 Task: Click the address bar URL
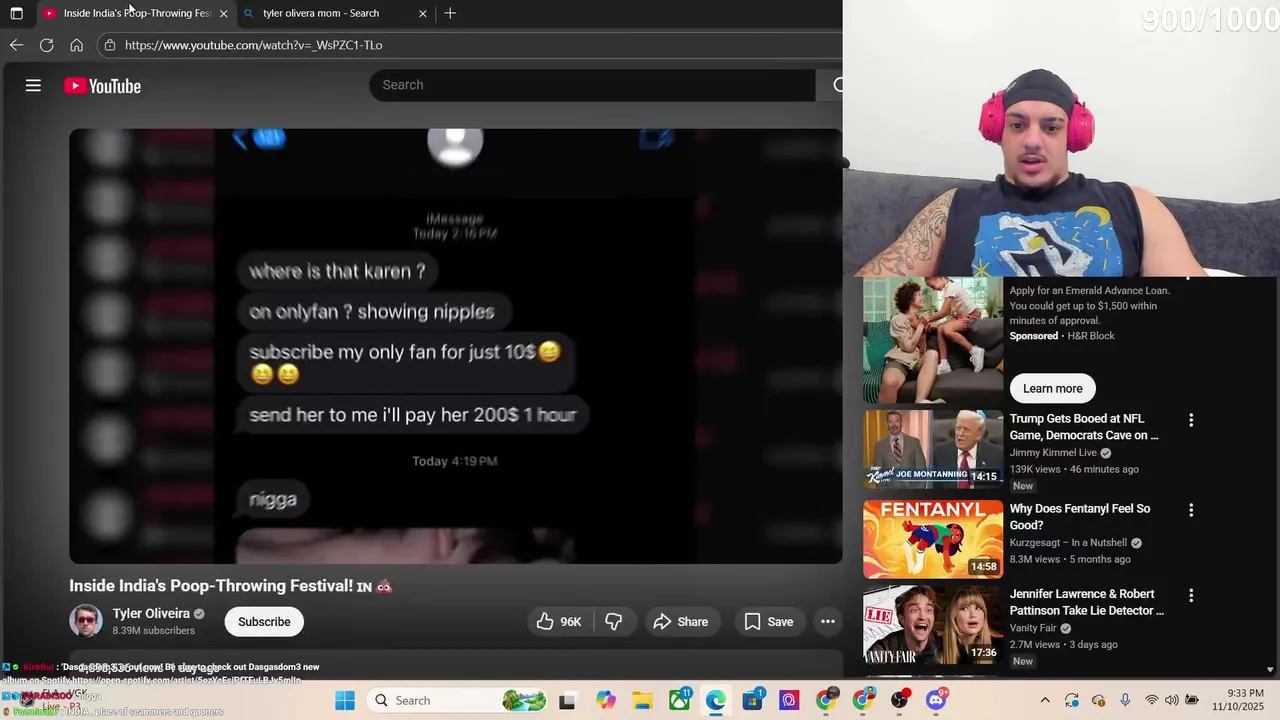253,45
